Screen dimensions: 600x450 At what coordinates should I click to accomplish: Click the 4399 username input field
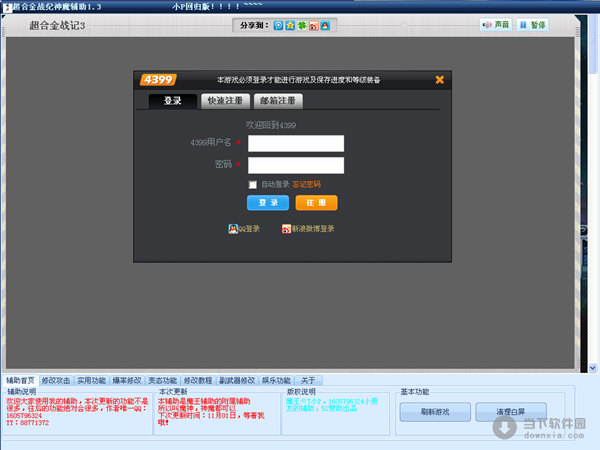click(x=296, y=143)
